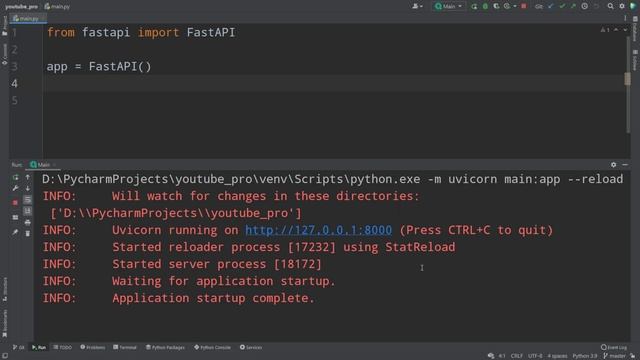The image size is (640, 360).
Task: Click the blue Git update project arrow
Action: pyautogui.click(x=551, y=6)
